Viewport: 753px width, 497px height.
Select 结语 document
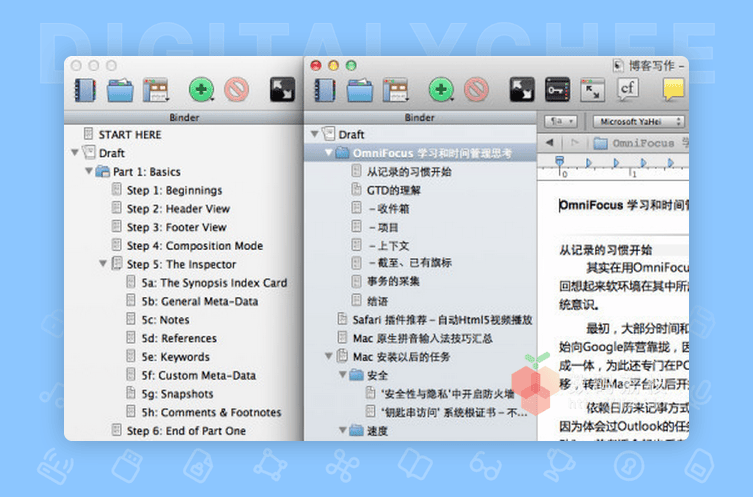point(377,302)
